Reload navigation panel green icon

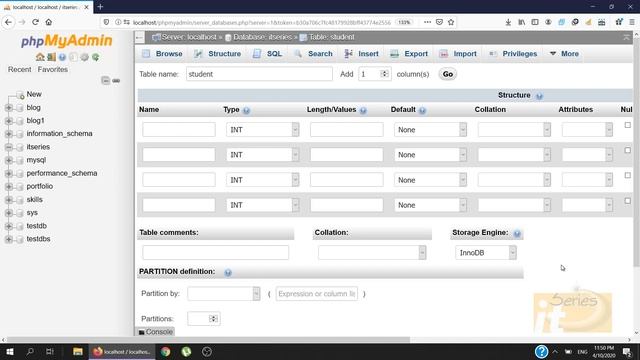click(x=96, y=57)
